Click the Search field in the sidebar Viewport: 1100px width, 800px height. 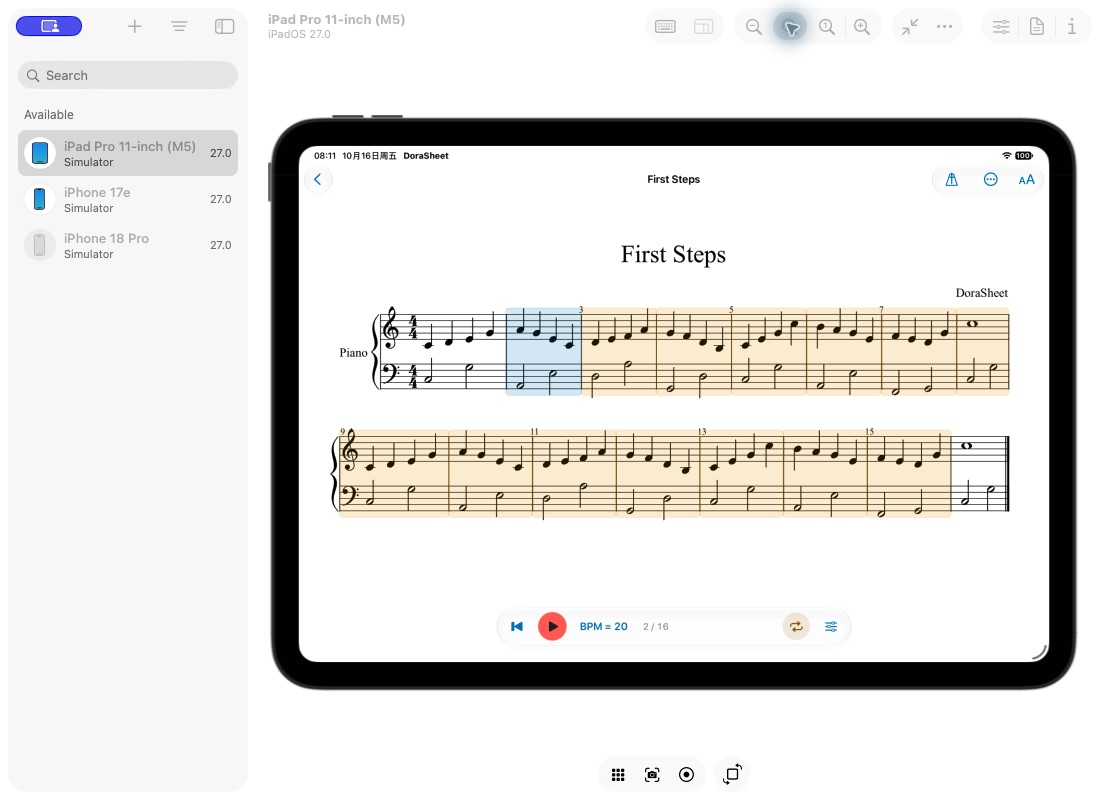[x=128, y=75]
